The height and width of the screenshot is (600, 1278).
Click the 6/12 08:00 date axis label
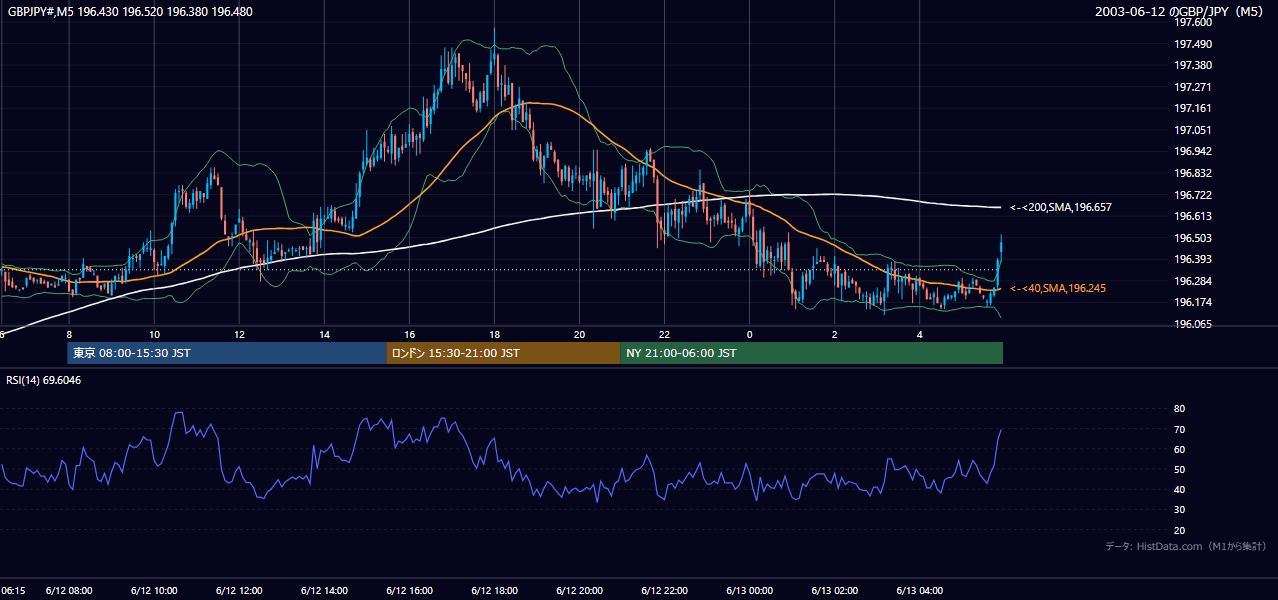coord(69,590)
